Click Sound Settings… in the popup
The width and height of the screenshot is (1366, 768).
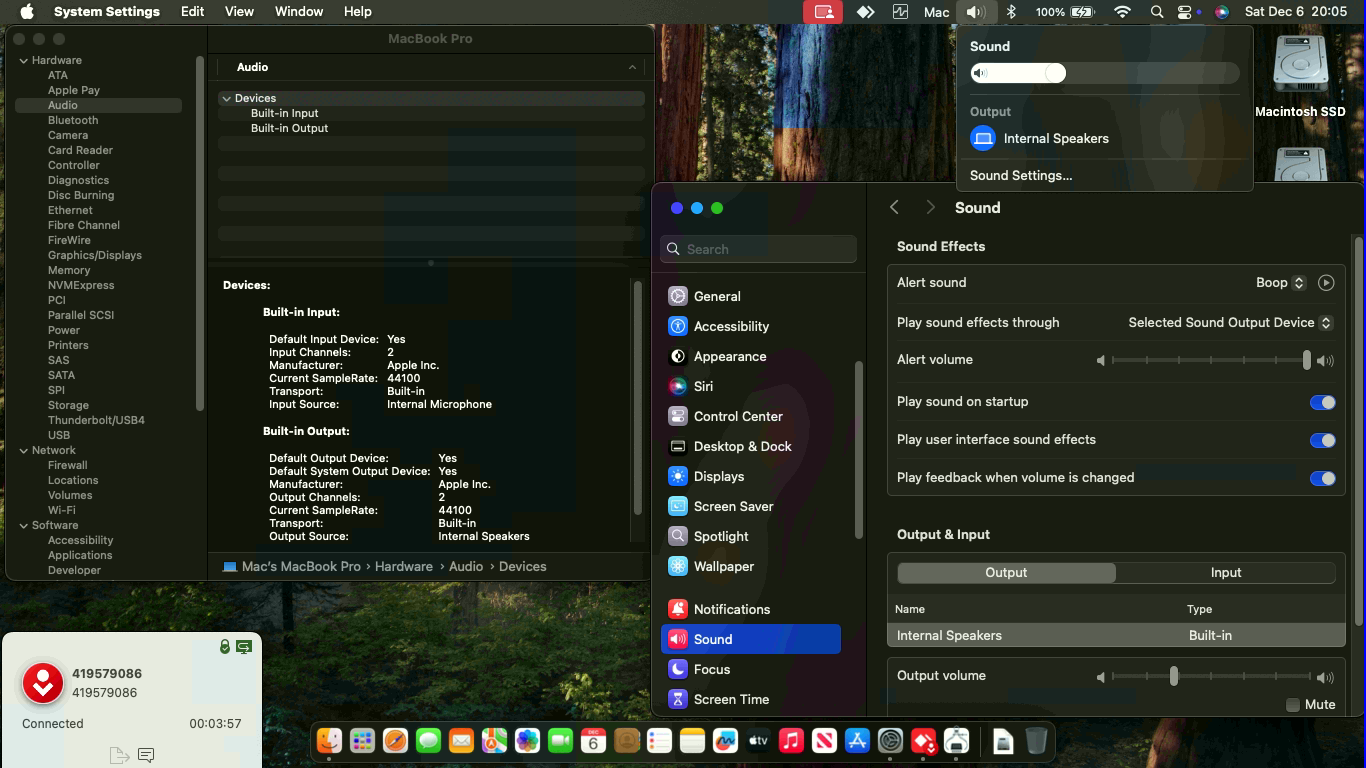coord(1020,175)
